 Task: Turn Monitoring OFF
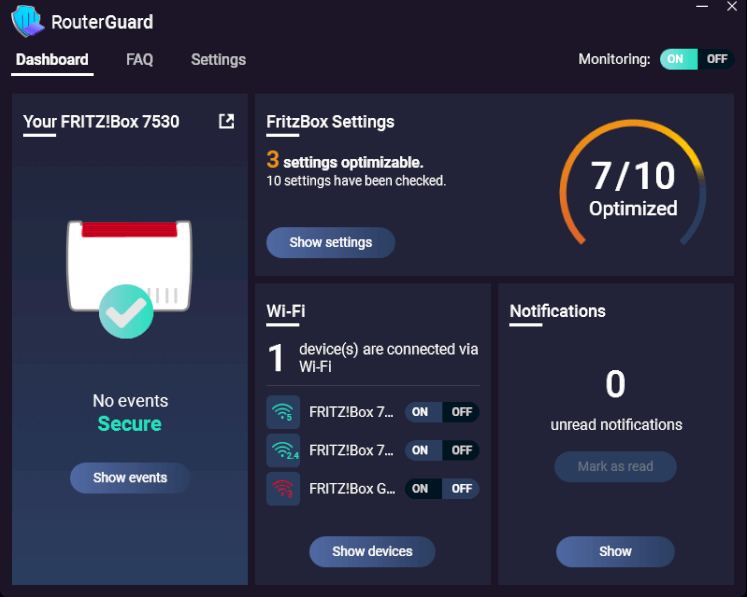point(716,59)
